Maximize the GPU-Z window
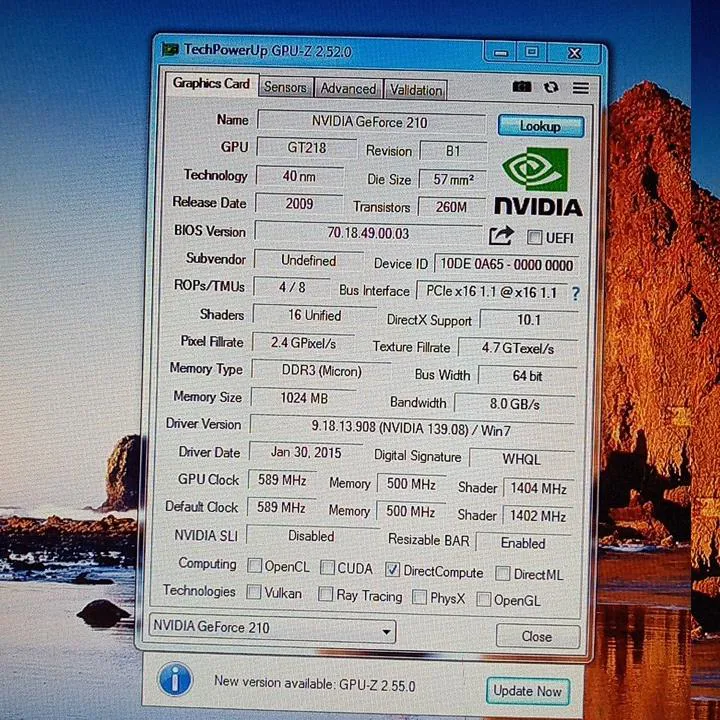The image size is (720, 720). tap(532, 52)
